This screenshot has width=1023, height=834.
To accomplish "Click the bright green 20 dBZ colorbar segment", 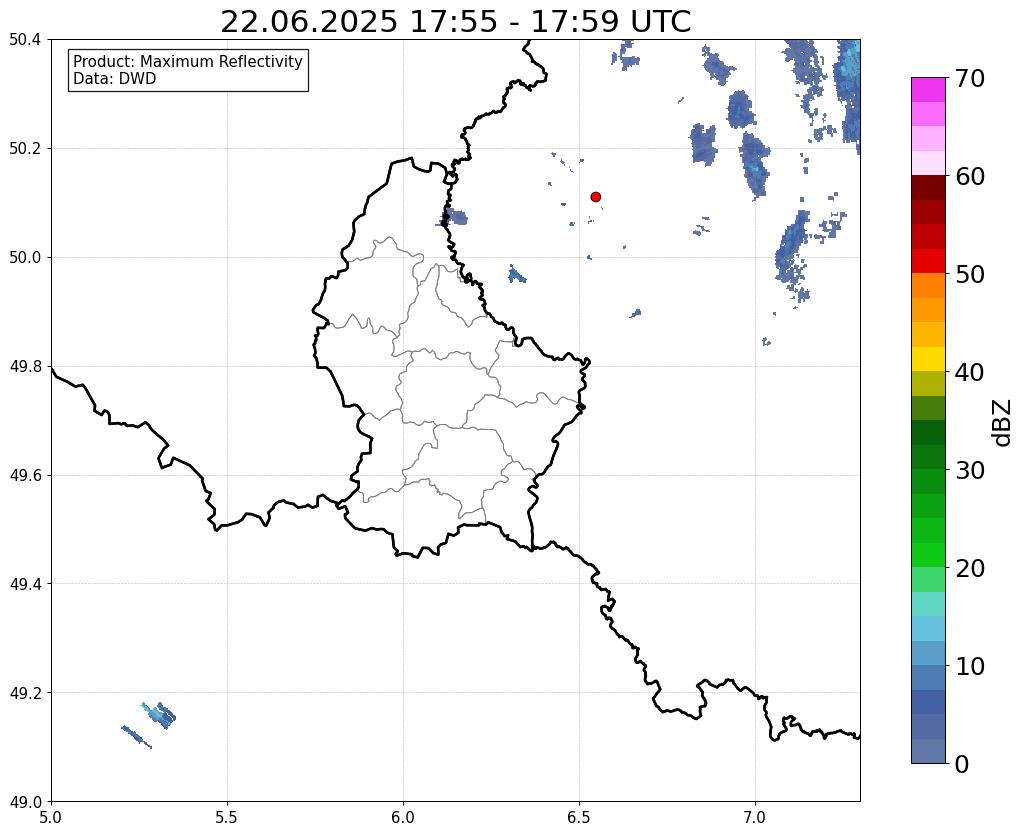I will [928, 555].
